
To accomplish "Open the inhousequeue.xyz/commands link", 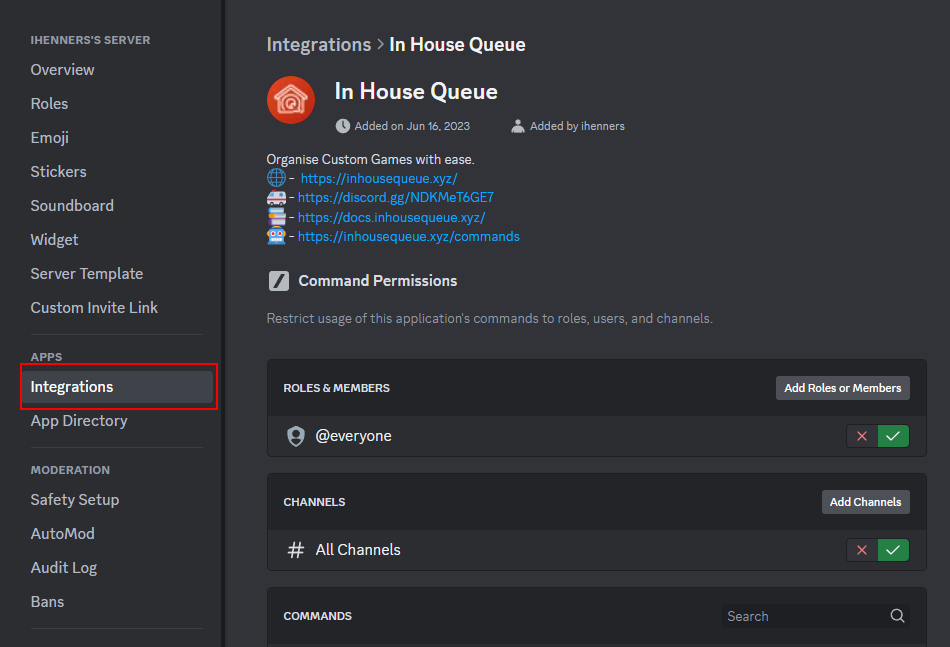I will [408, 236].
